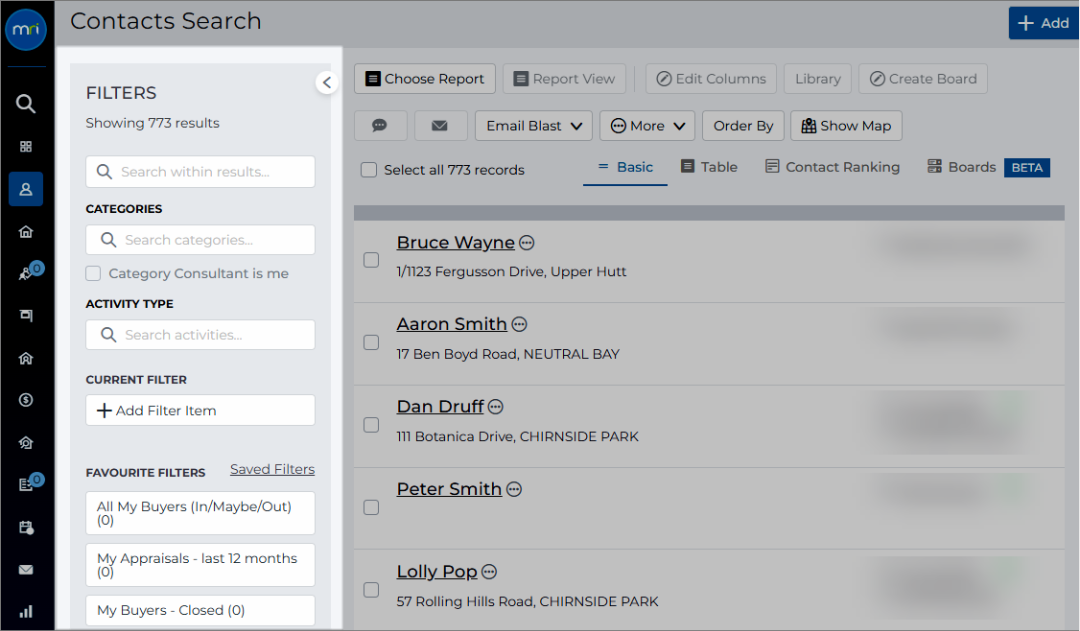Open the search magnifier in left sidebar

click(x=26, y=104)
